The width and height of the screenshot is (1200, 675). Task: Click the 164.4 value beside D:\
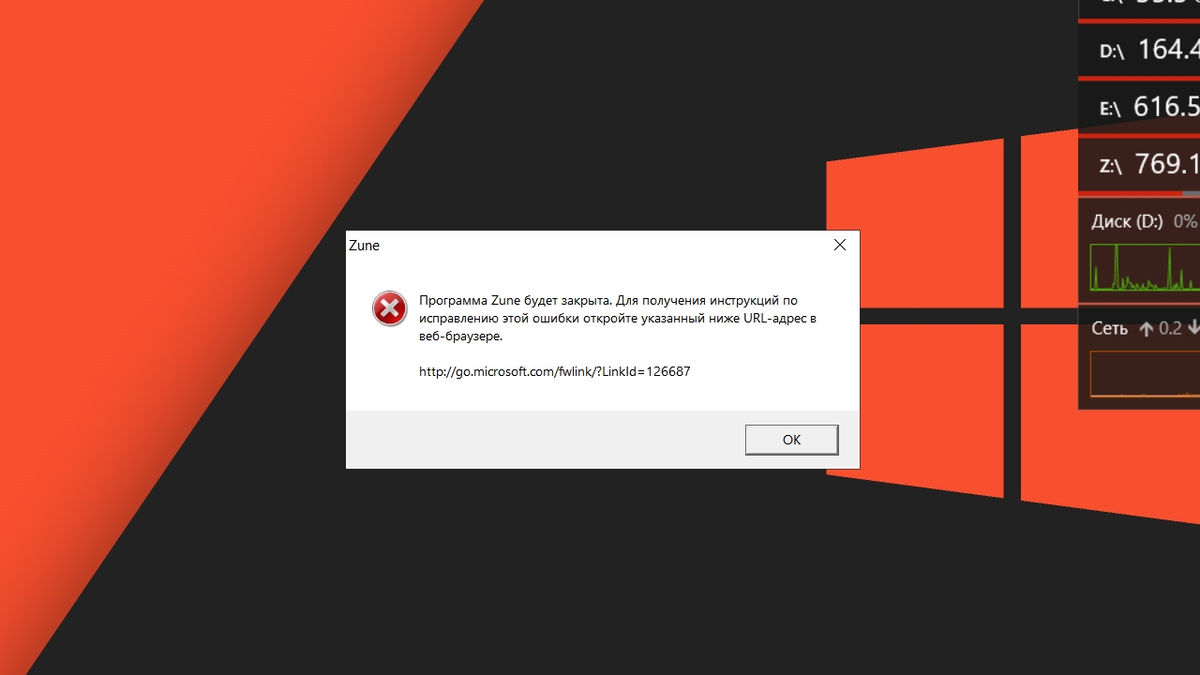pos(1169,49)
